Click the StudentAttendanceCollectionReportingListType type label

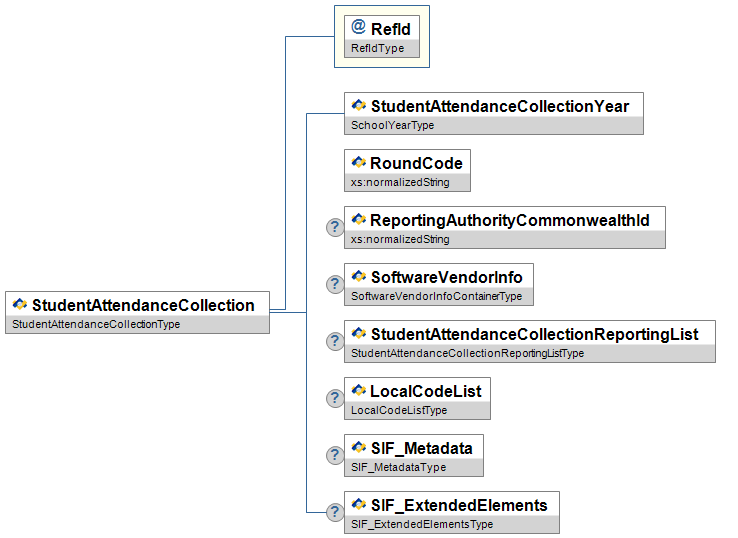pos(467,354)
